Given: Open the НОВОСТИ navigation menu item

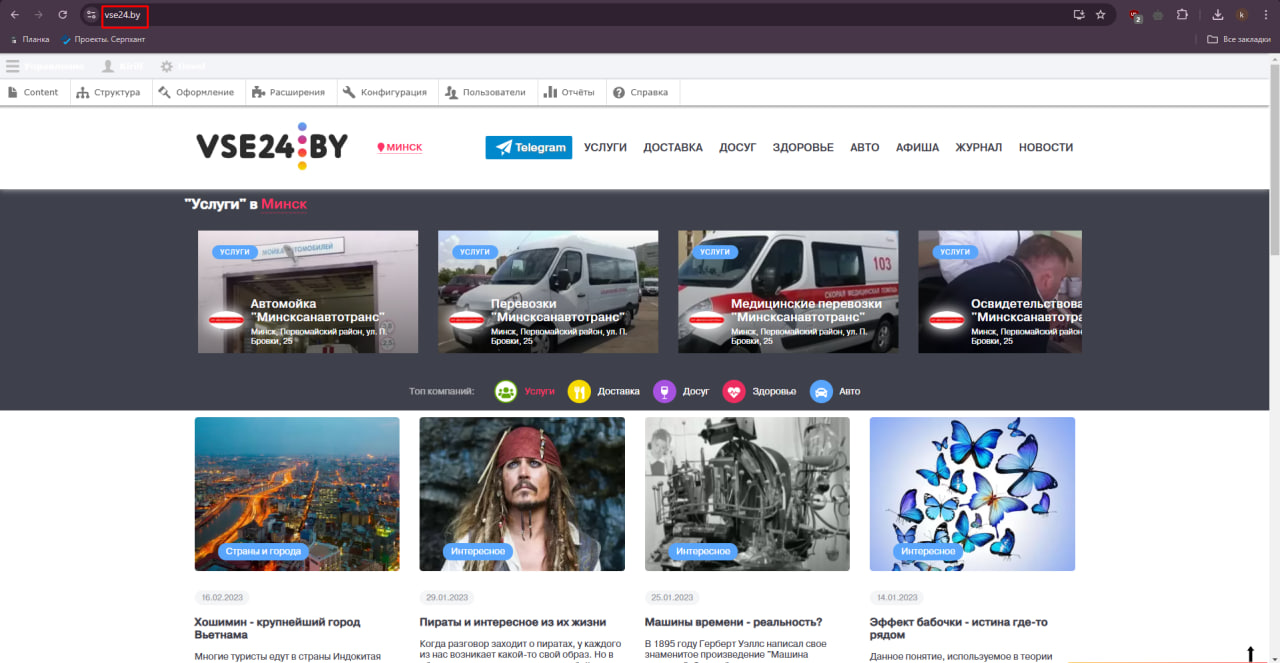Looking at the screenshot, I should 1045,147.
